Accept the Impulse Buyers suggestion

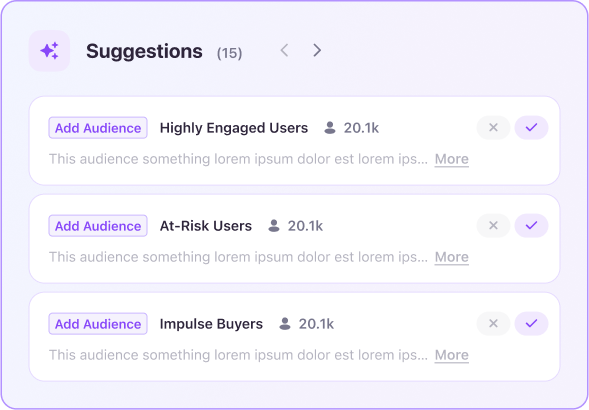[x=531, y=324]
